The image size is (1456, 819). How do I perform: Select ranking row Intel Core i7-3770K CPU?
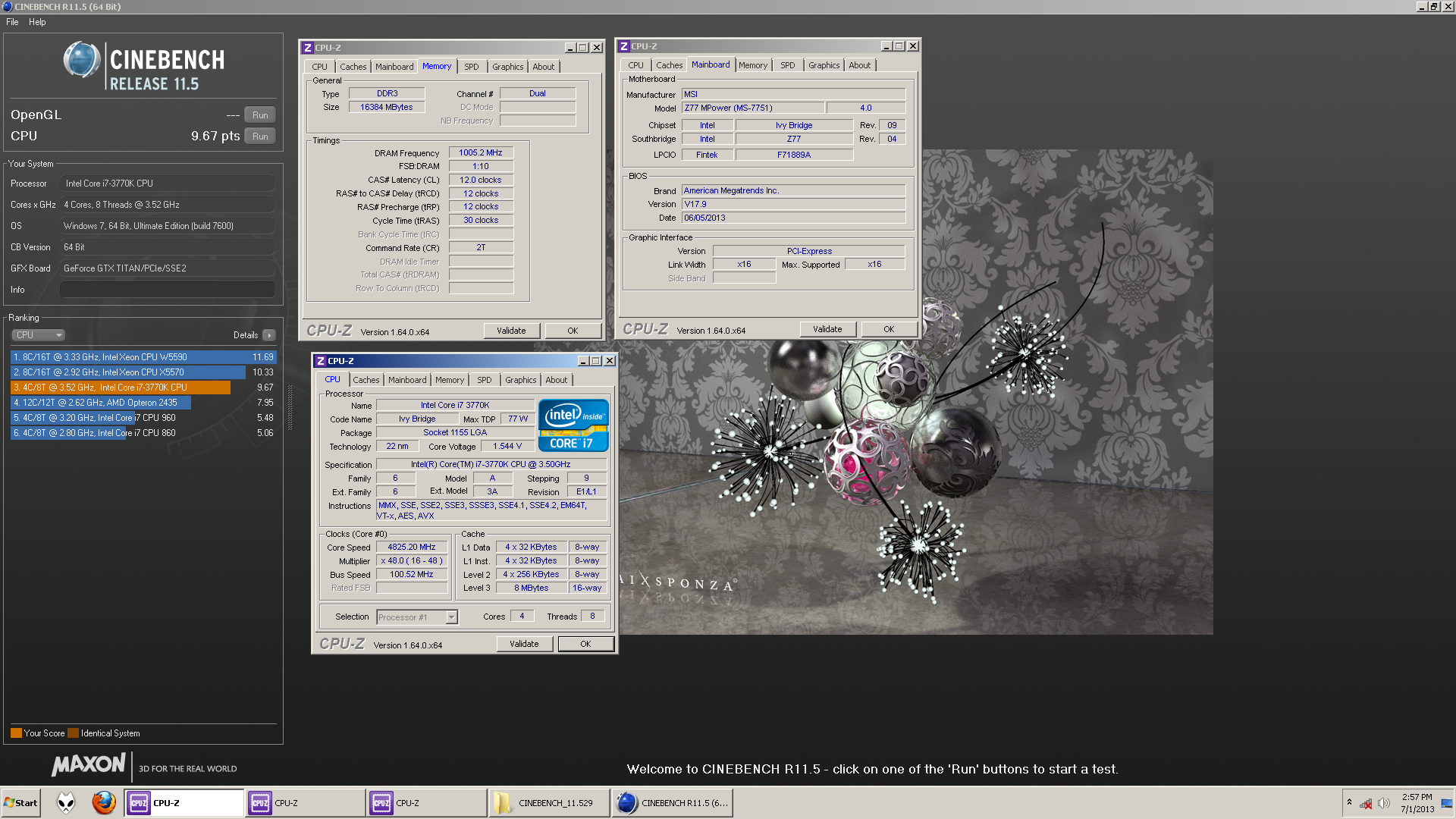(x=143, y=388)
